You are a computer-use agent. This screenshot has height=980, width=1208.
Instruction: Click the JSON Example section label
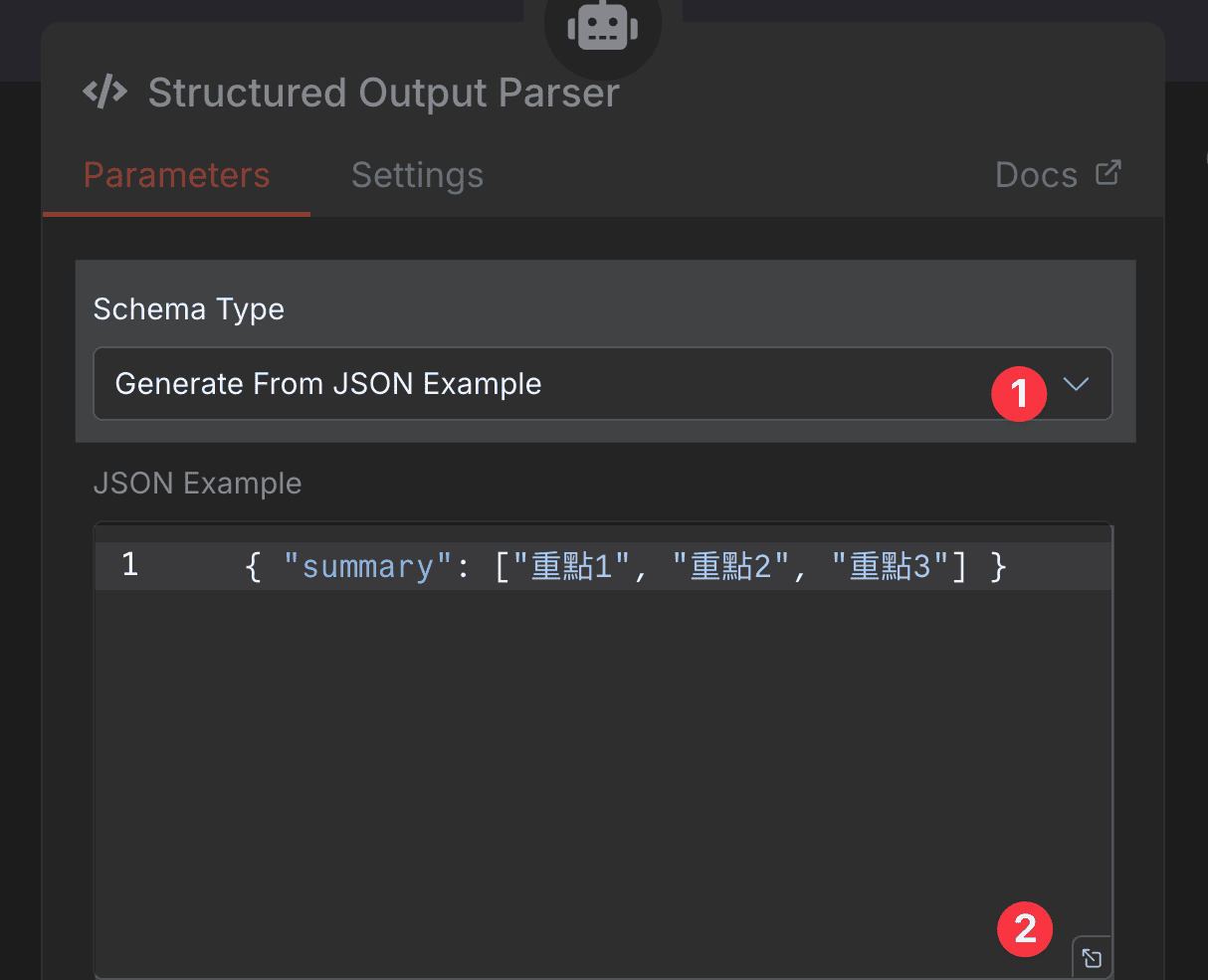point(197,483)
